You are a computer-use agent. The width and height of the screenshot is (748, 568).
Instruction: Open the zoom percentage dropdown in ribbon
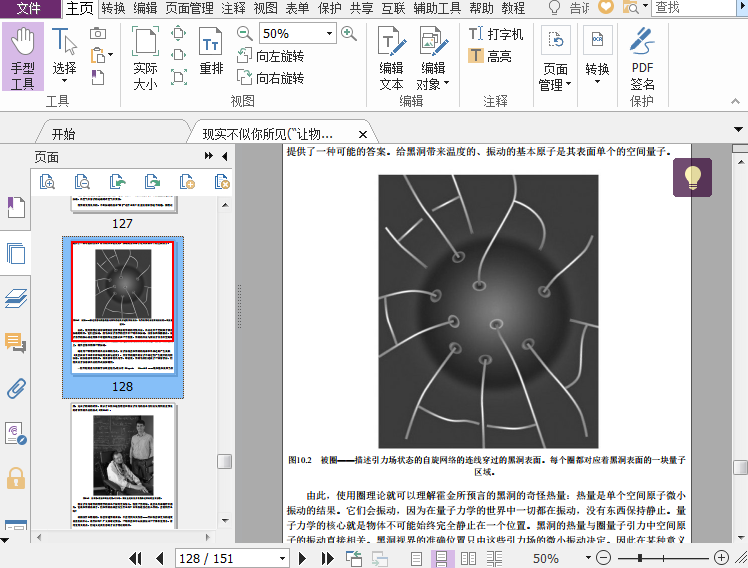tap(330, 33)
